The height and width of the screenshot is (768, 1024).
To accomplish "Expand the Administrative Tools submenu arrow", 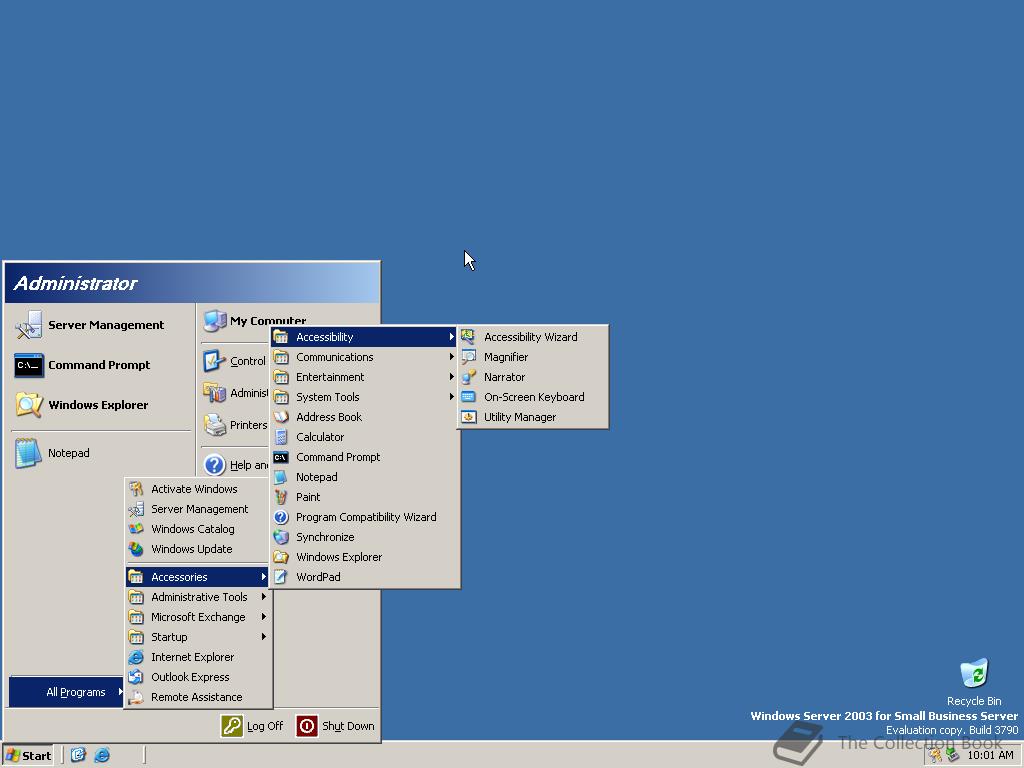I will (x=263, y=597).
